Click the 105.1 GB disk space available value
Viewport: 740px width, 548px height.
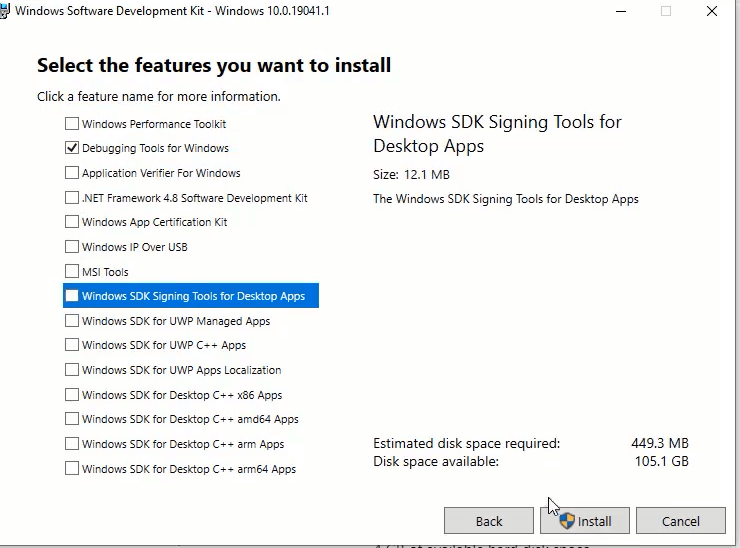click(x=662, y=461)
